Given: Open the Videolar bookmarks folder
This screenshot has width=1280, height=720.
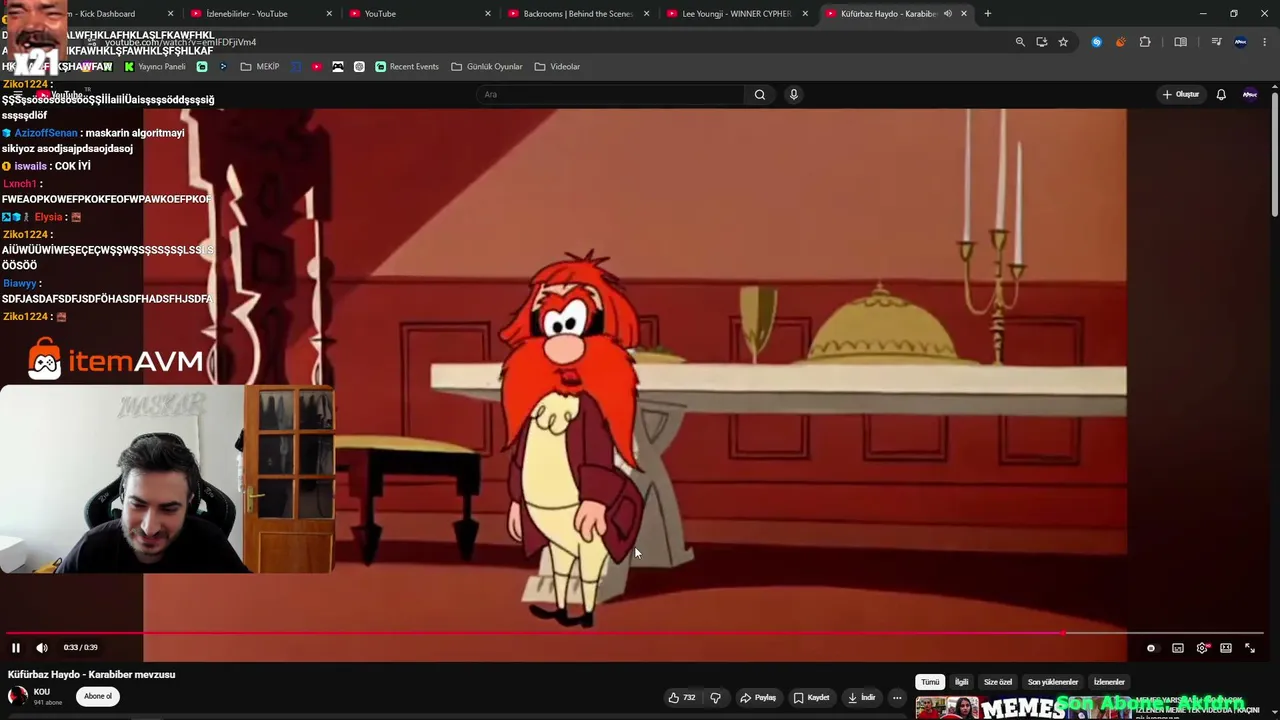Looking at the screenshot, I should click(x=557, y=67).
